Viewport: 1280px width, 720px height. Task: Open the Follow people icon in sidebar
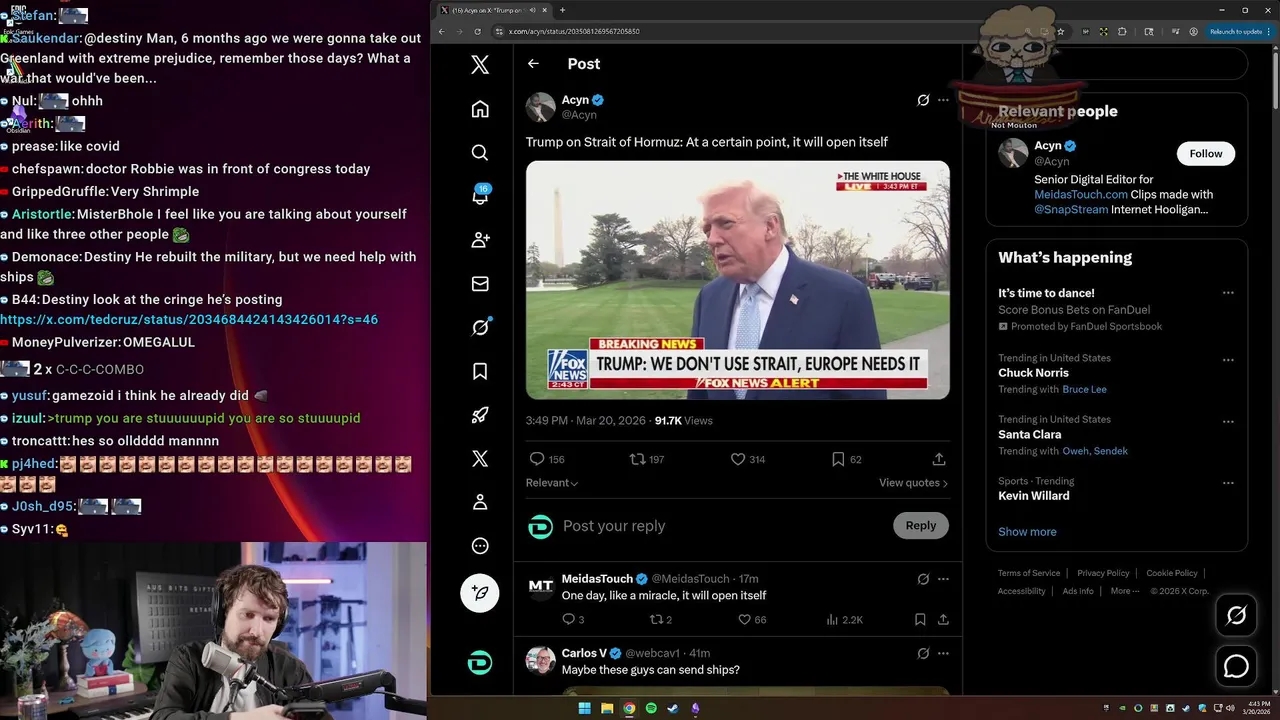coord(480,240)
